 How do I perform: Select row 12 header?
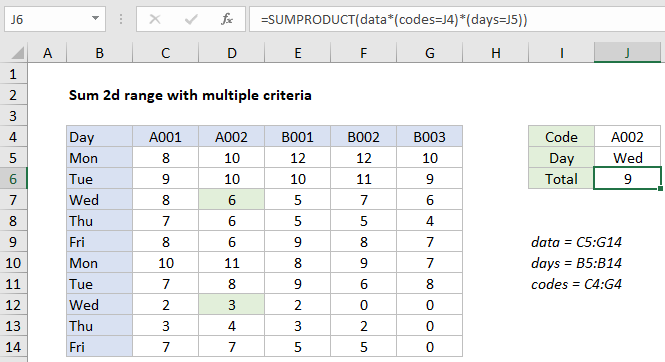click(x=13, y=305)
